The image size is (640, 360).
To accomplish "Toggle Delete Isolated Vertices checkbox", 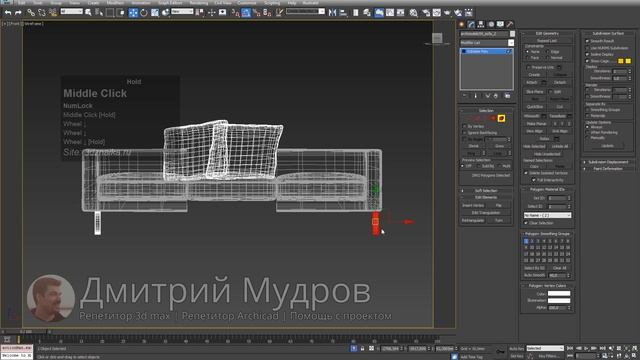I will tap(526, 173).
